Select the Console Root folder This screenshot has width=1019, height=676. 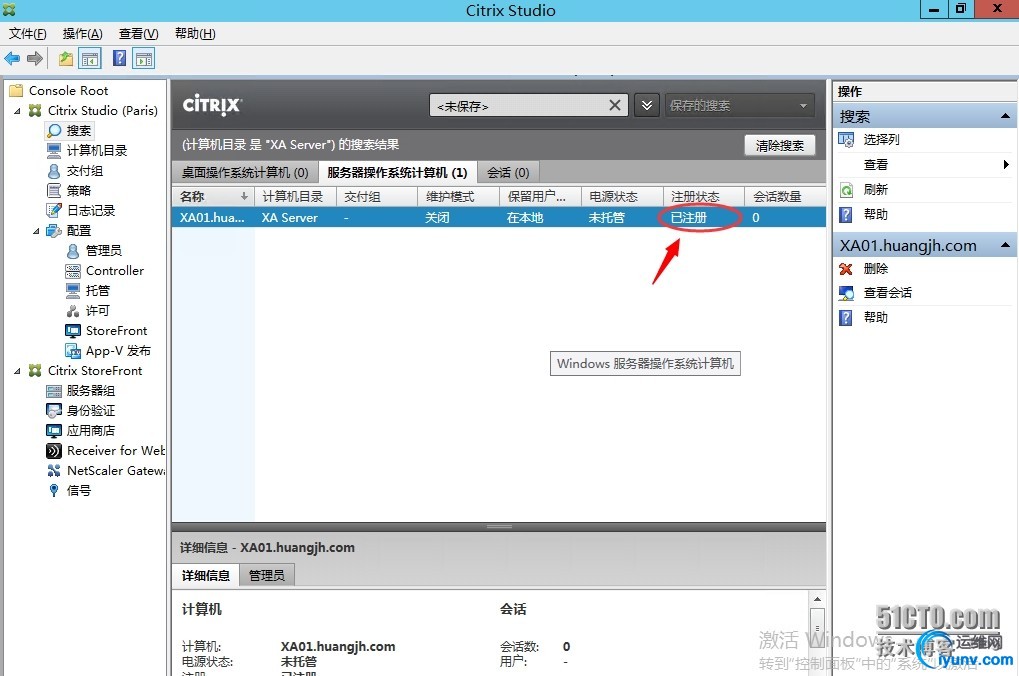tap(59, 90)
